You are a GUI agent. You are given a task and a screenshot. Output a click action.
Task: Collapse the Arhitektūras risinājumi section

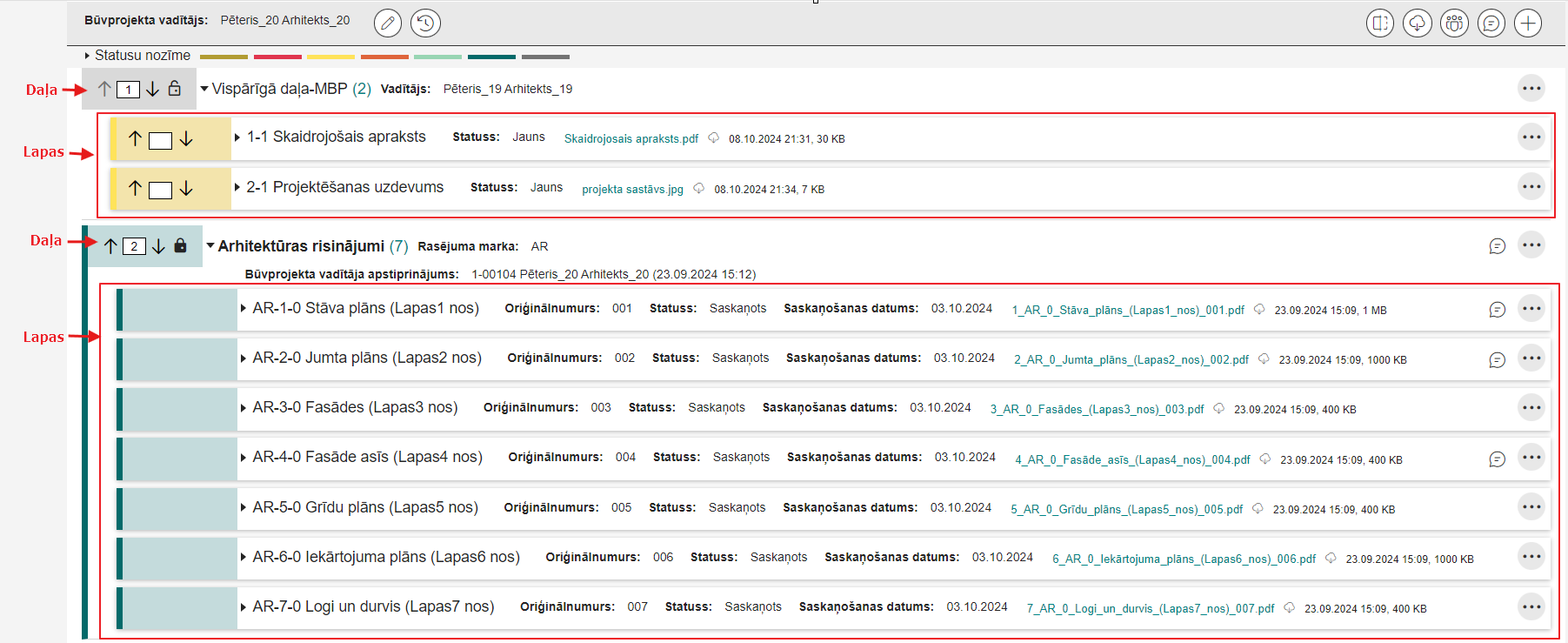[210, 246]
